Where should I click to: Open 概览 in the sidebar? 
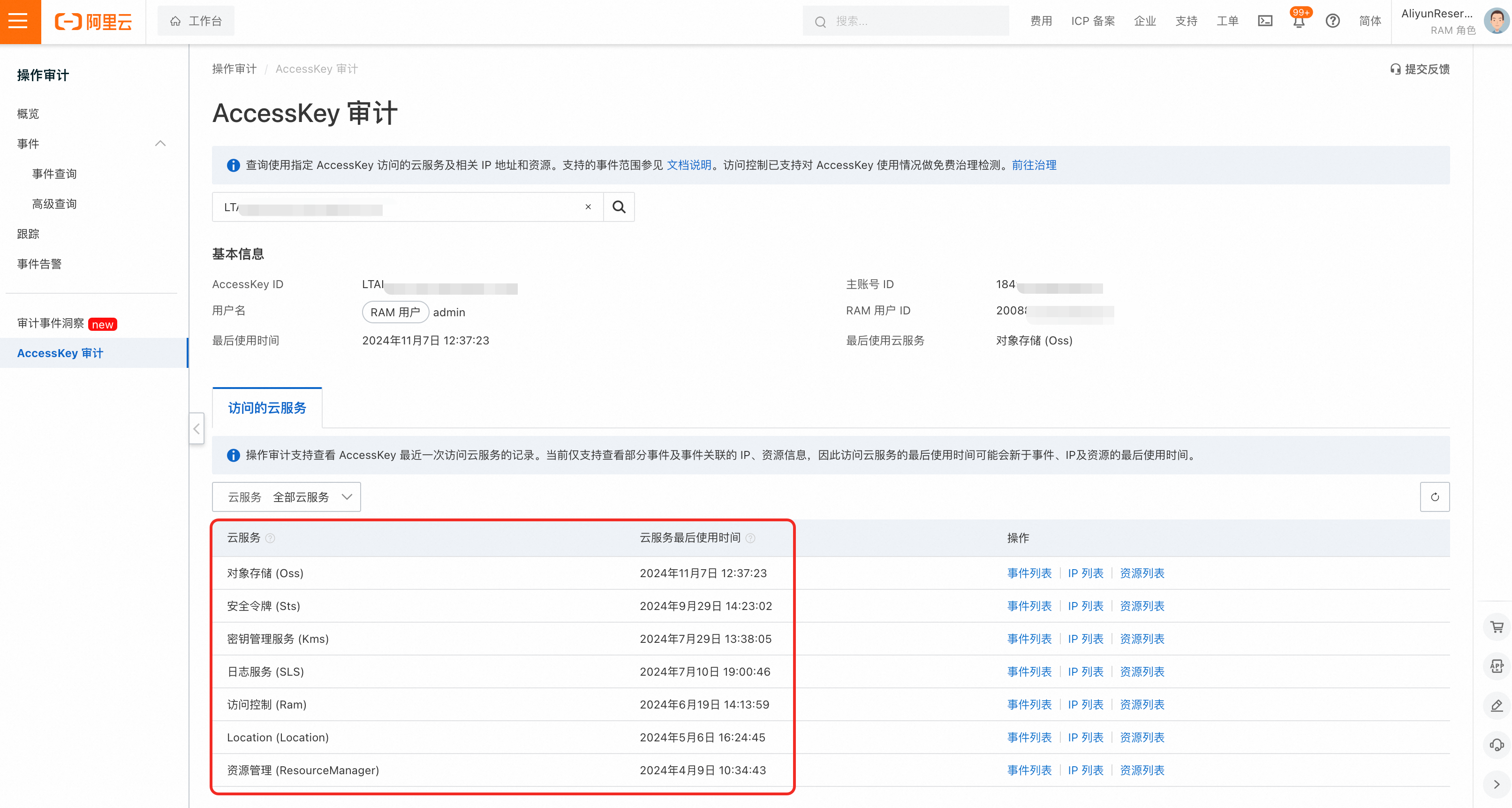coord(28,114)
